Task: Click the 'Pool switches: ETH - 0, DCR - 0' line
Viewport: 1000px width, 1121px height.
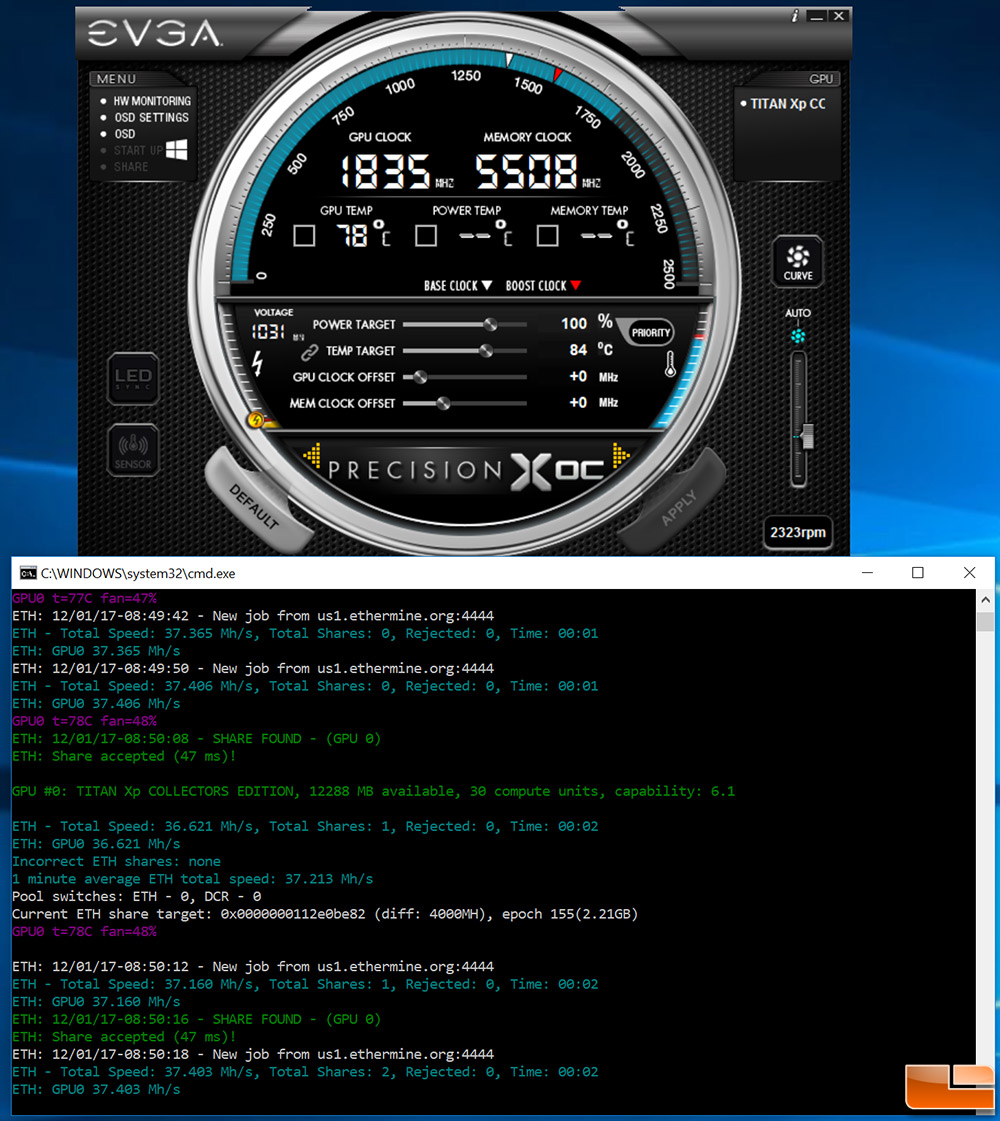Action: click(x=137, y=897)
